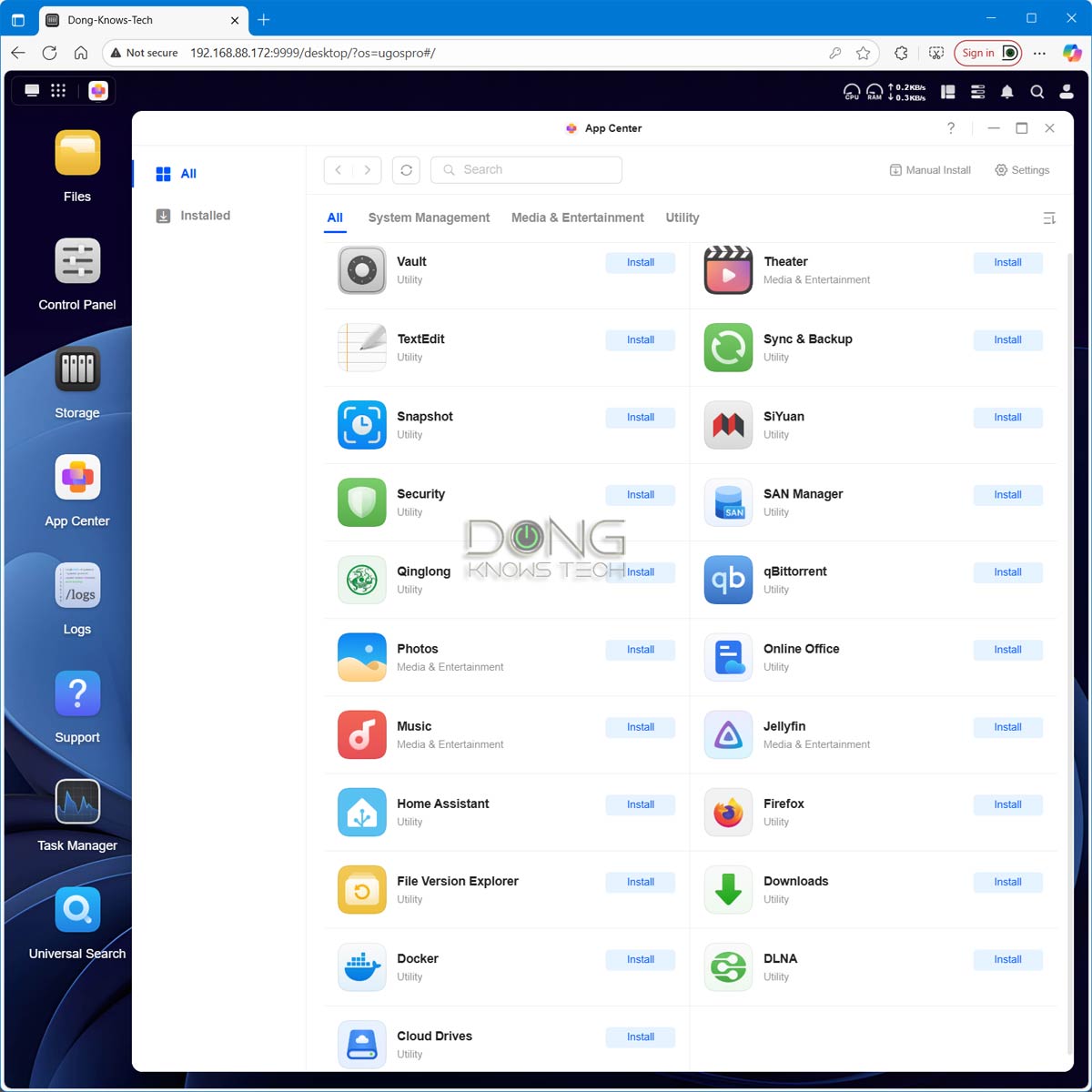The height and width of the screenshot is (1092, 1092).
Task: Select the All category tab
Action: pyautogui.click(x=335, y=217)
